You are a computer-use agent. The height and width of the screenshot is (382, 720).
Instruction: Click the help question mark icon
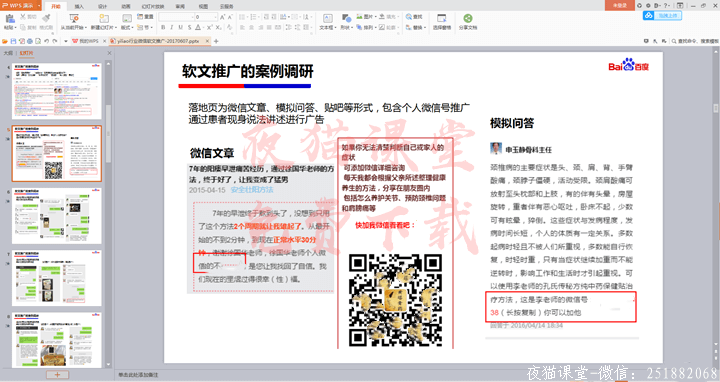[666, 6]
